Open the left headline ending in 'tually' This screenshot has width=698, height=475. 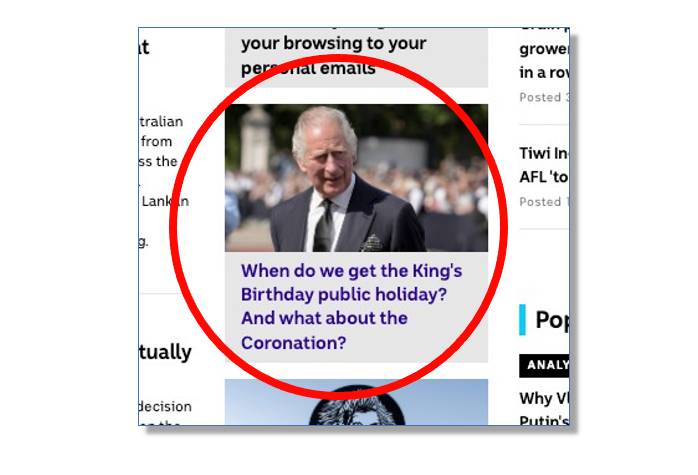point(165,352)
